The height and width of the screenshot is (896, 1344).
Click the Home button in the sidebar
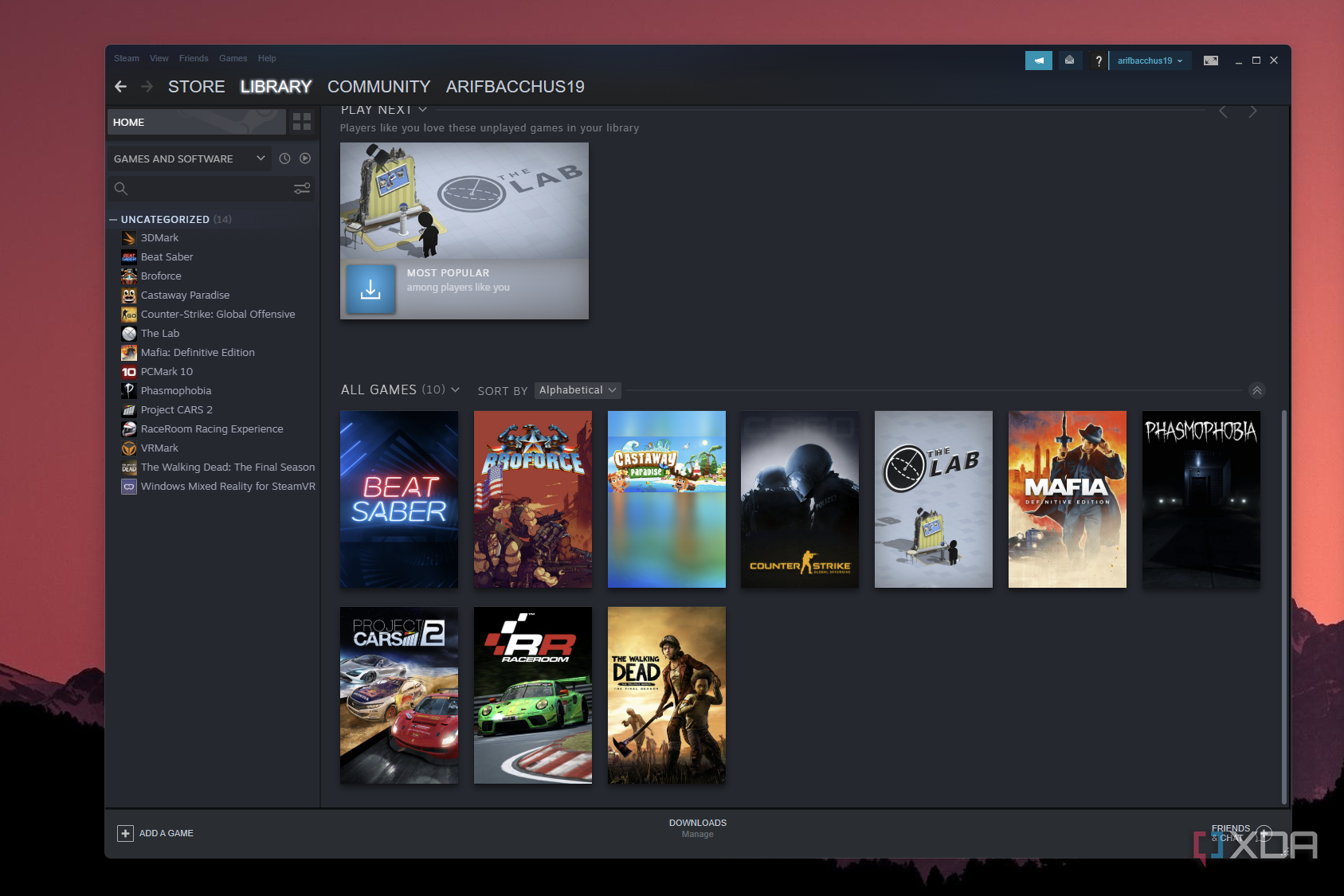pyautogui.click(x=196, y=122)
